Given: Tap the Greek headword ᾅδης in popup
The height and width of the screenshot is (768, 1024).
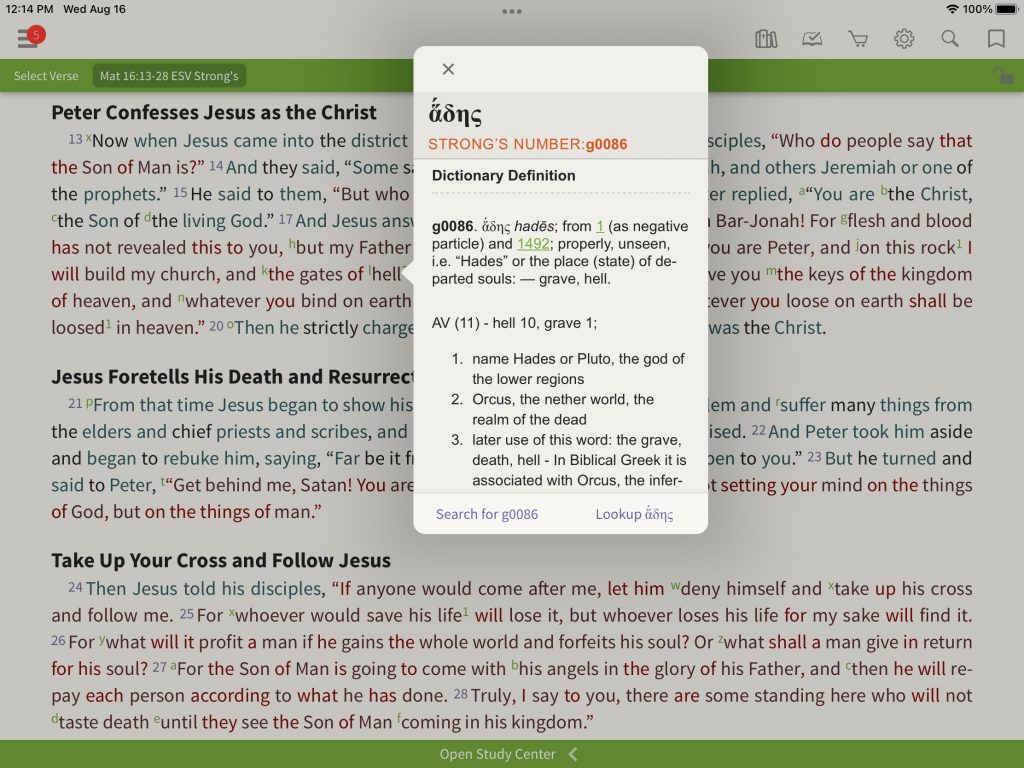Looking at the screenshot, I should click(x=455, y=112).
